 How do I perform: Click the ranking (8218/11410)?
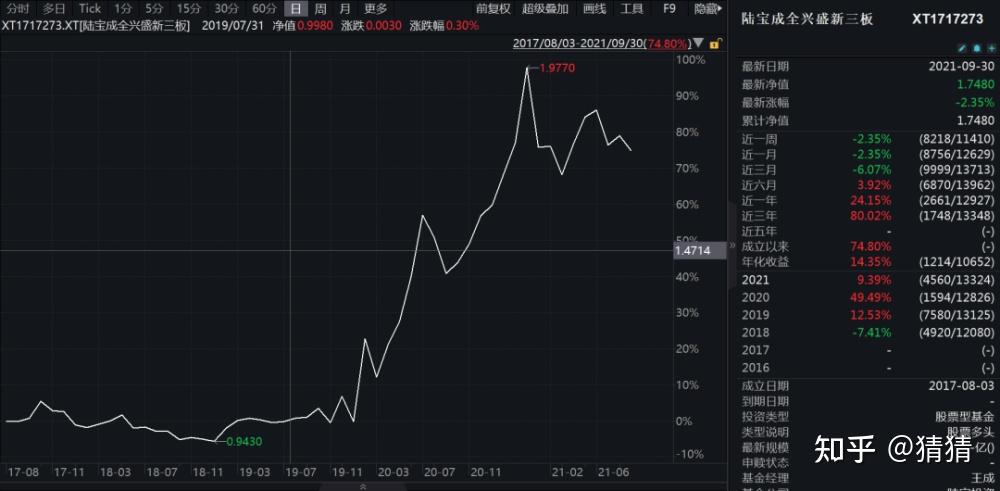956,139
